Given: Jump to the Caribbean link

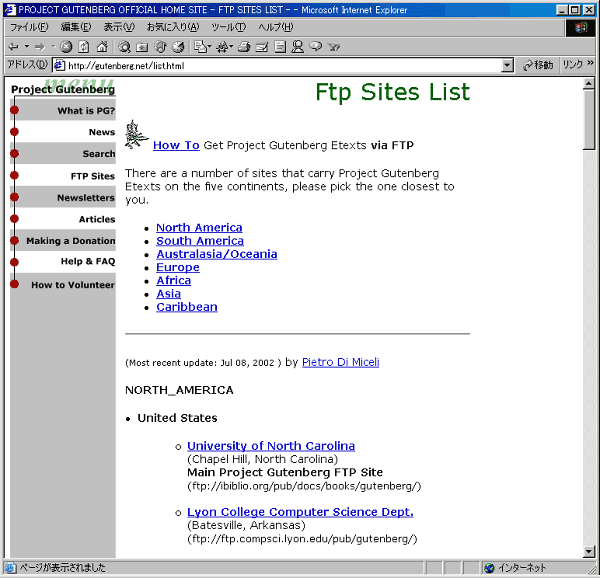Looking at the screenshot, I should click(187, 307).
